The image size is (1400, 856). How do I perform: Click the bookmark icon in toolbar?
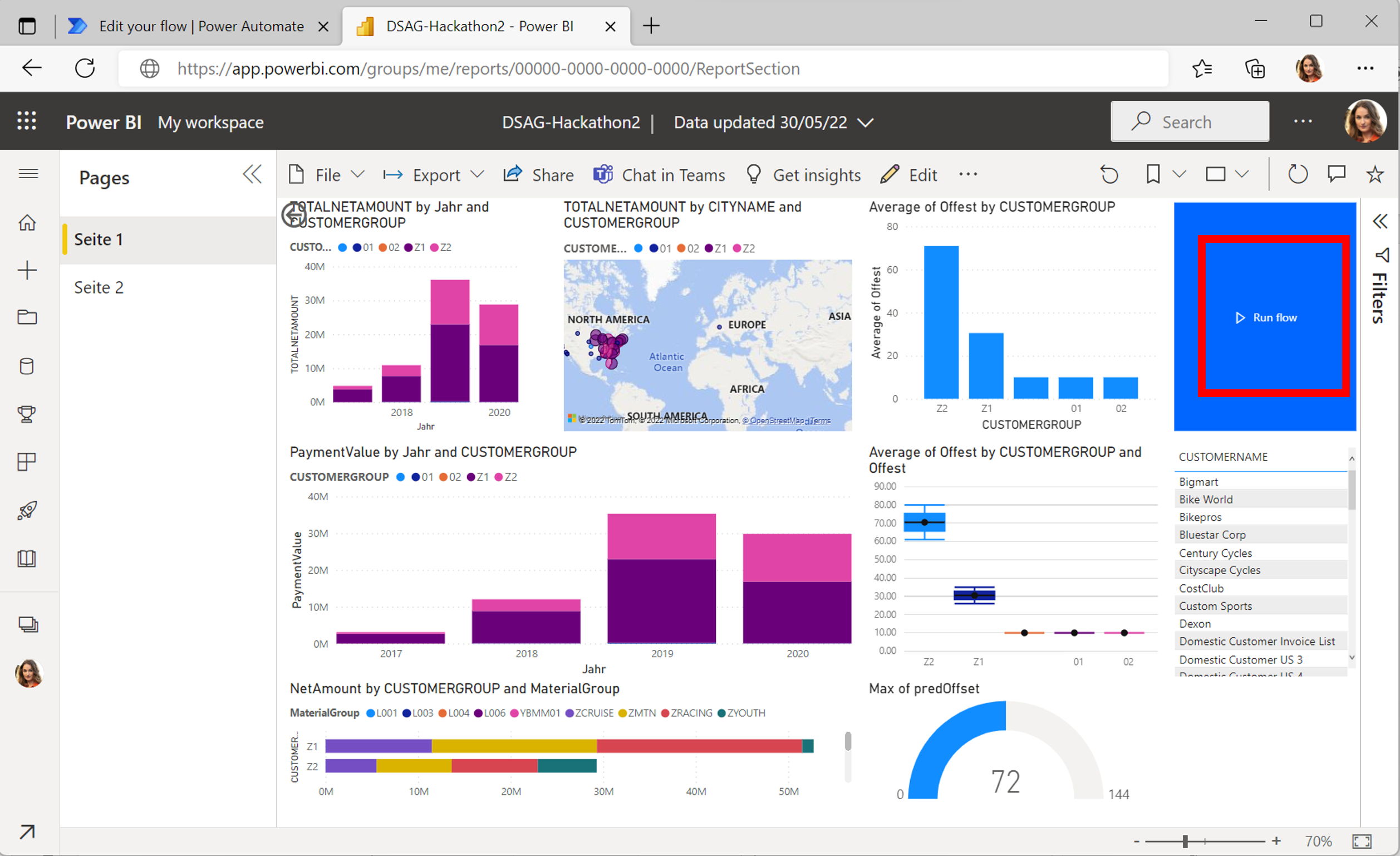pyautogui.click(x=1153, y=175)
